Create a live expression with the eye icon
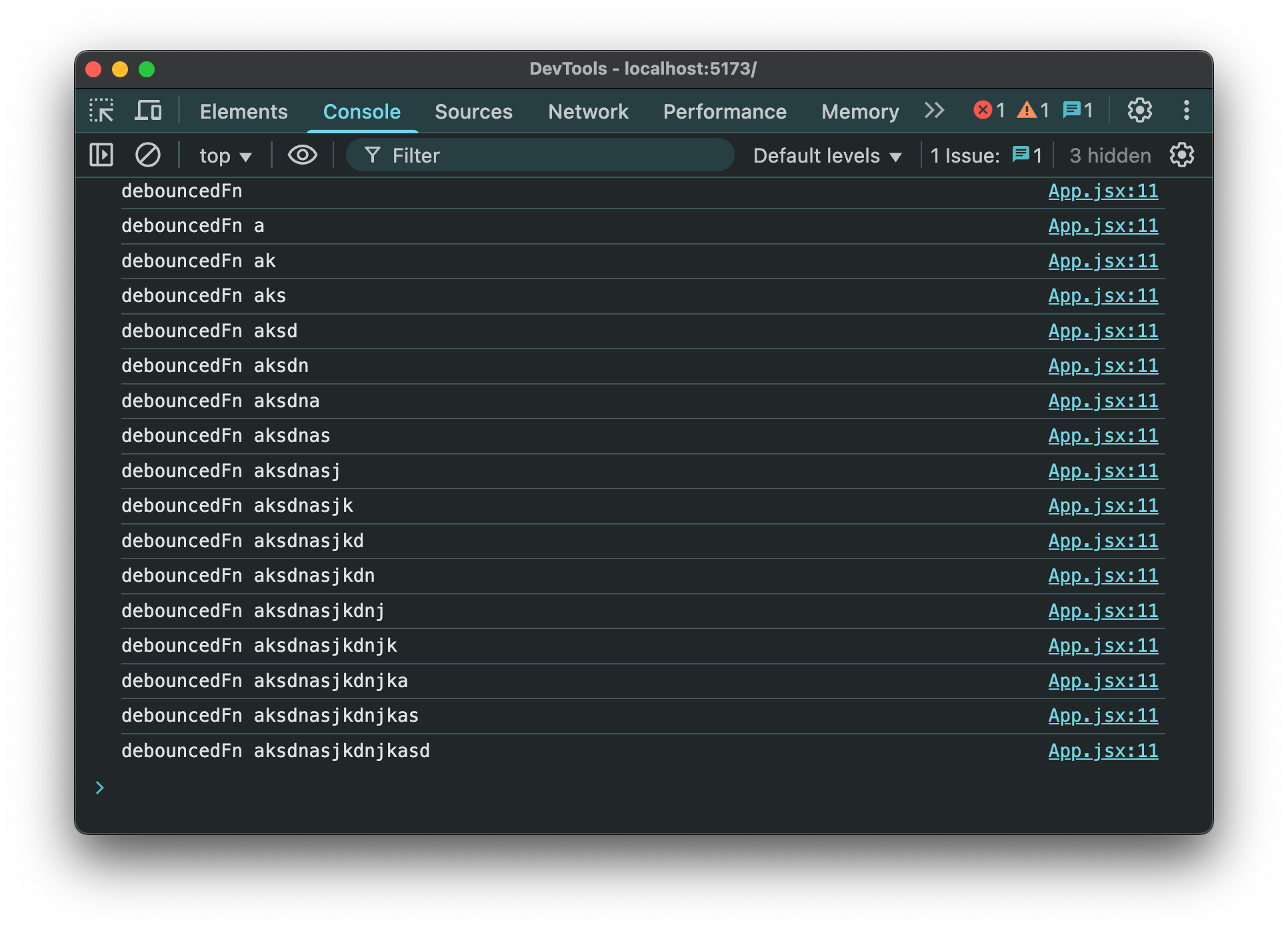Screen dimensions: 1288x933 pos(302,155)
